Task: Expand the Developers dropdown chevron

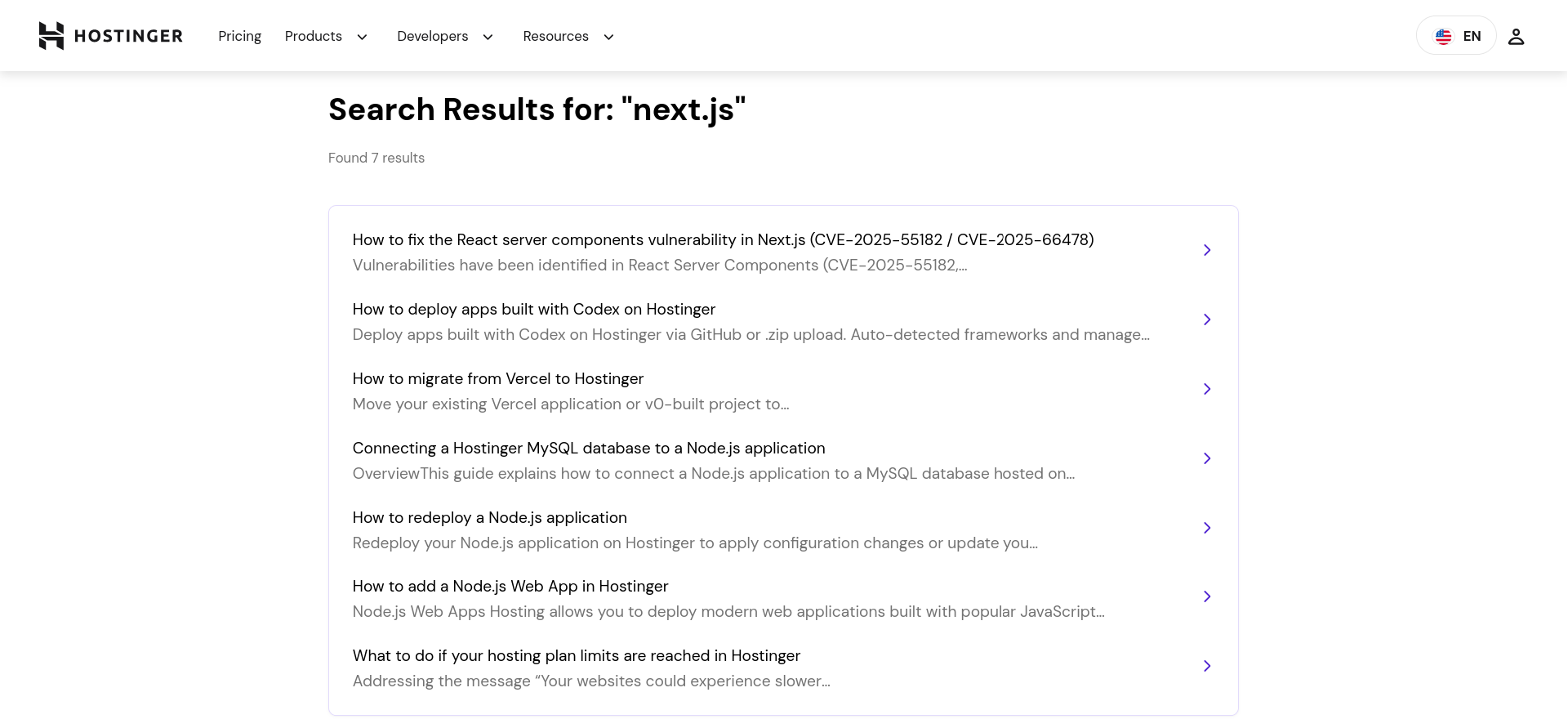Action: click(488, 37)
